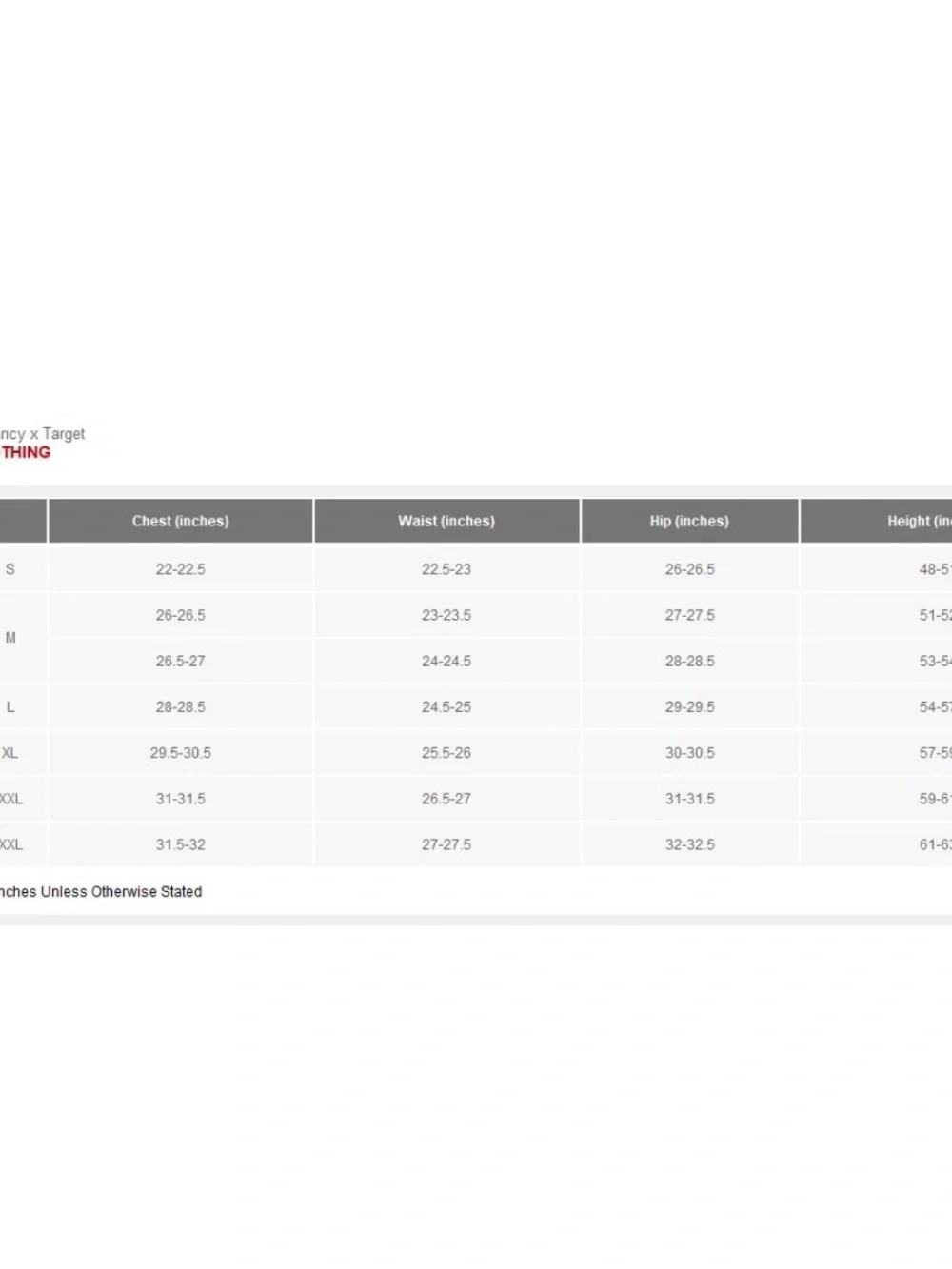
Task: Select waist value 25.5-26
Action: coord(446,753)
